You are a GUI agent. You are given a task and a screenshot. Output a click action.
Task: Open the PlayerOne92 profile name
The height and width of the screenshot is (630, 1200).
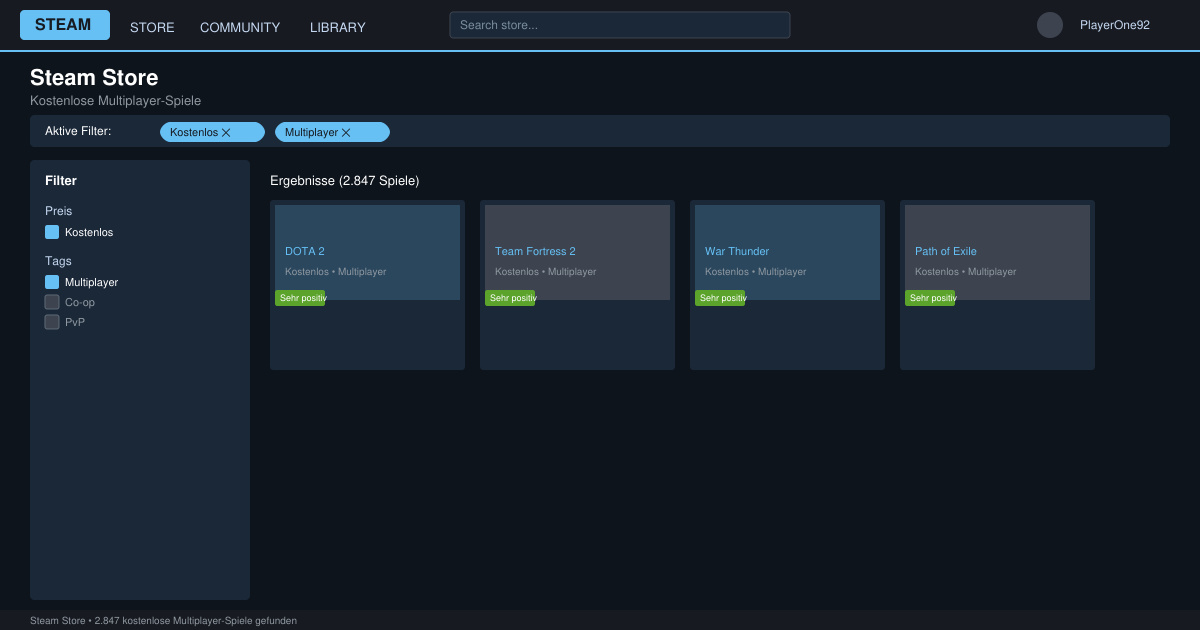pos(1115,25)
